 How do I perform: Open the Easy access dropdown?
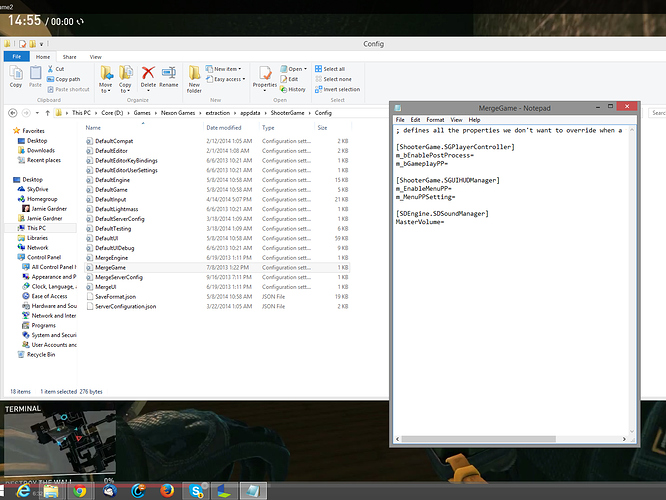pos(226,79)
